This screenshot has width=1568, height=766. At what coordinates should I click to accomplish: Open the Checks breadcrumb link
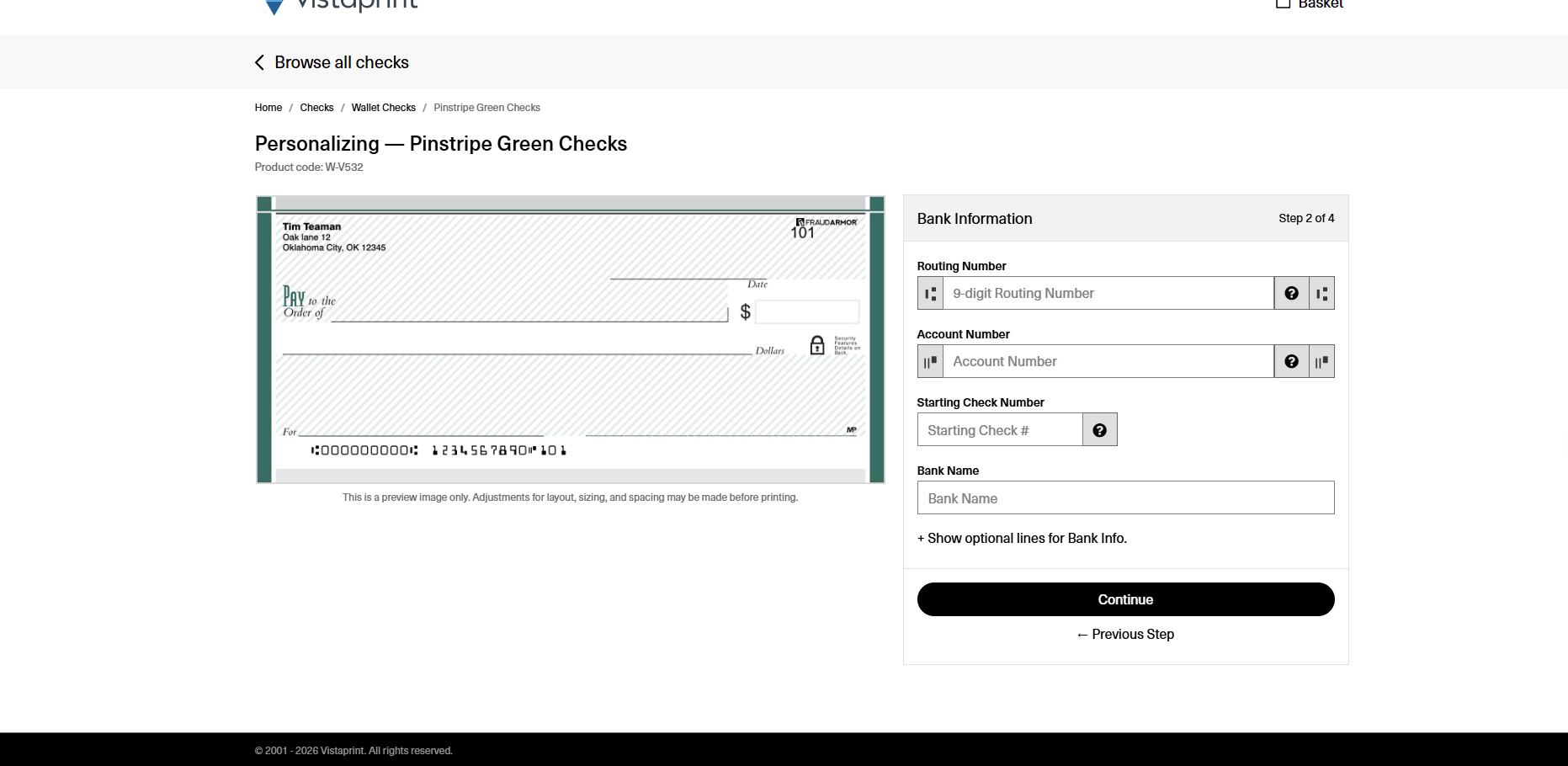coord(316,108)
